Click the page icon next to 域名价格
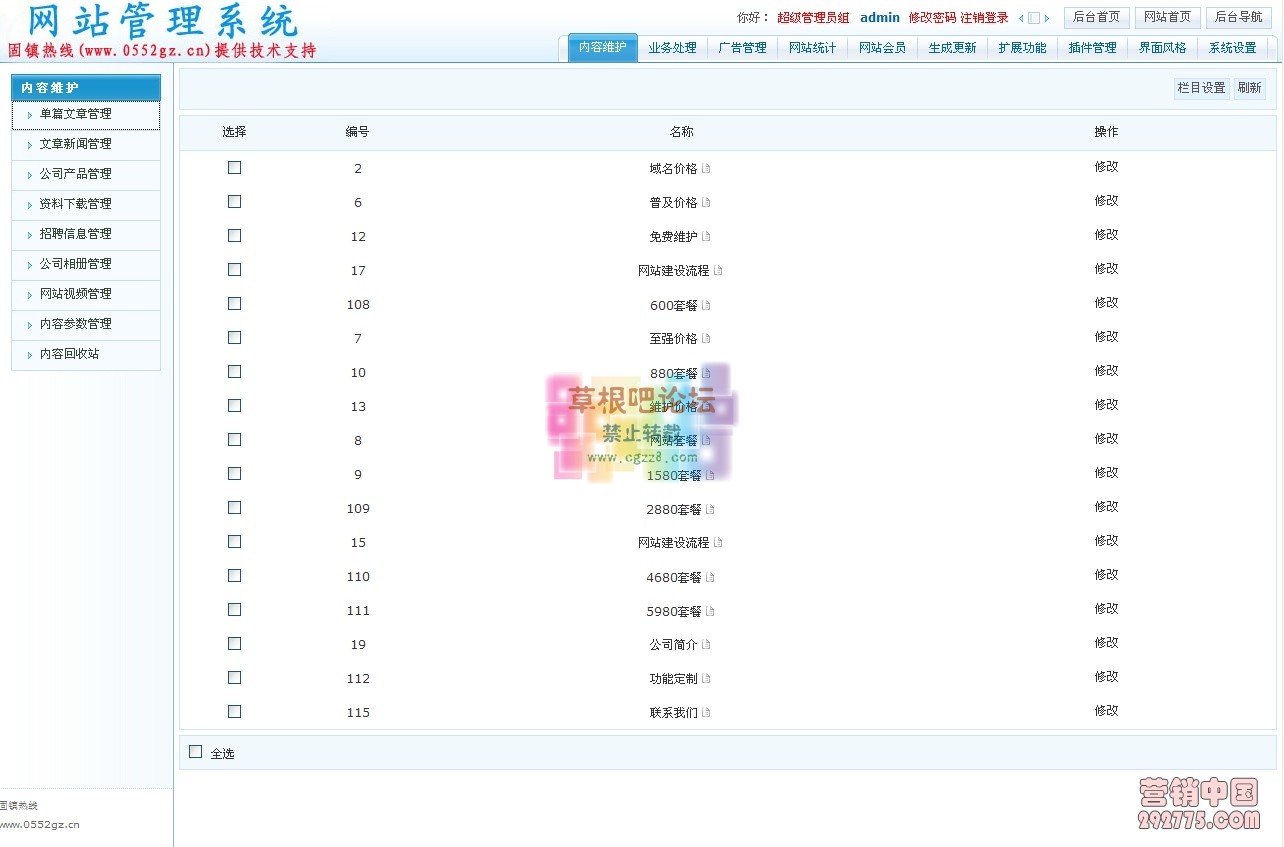Image resolution: width=1284 pixels, height=847 pixels. [706, 169]
